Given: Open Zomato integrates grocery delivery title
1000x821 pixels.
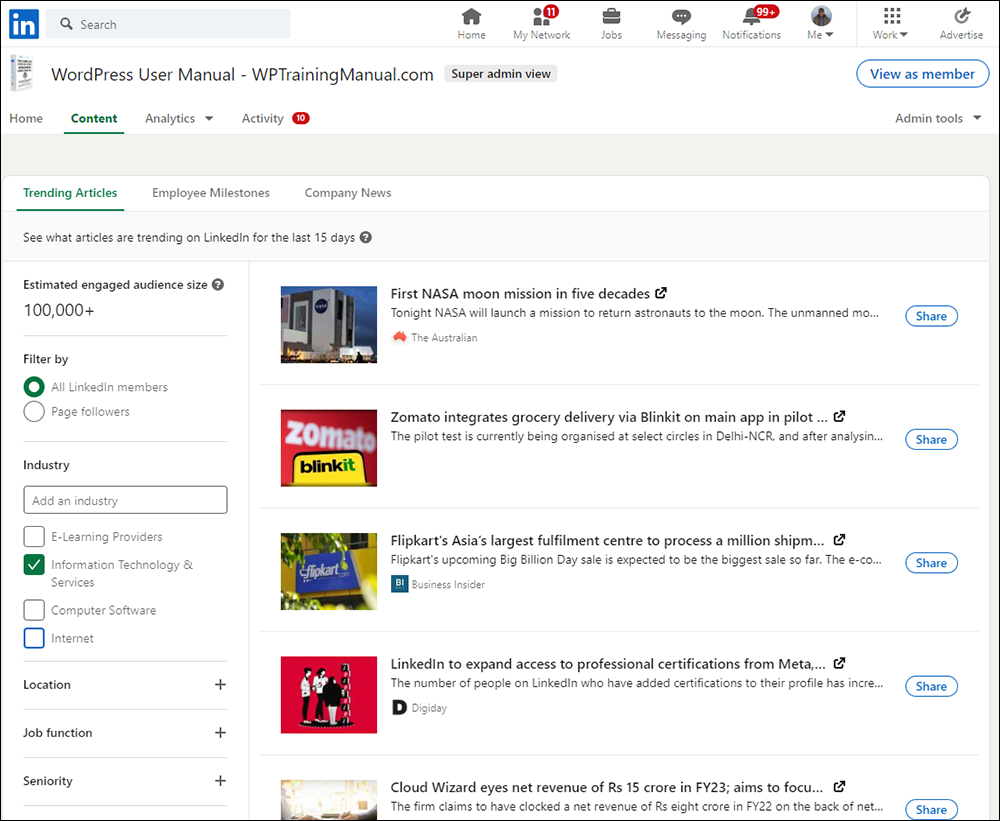Looking at the screenshot, I should (x=609, y=417).
